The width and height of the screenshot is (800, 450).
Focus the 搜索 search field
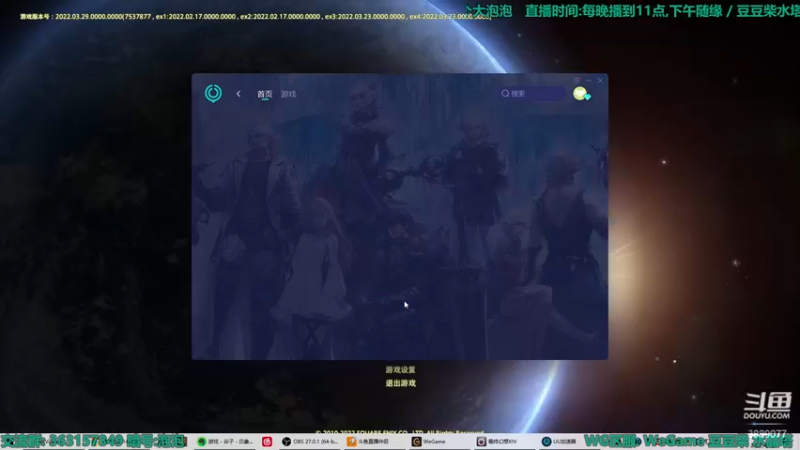pos(533,93)
